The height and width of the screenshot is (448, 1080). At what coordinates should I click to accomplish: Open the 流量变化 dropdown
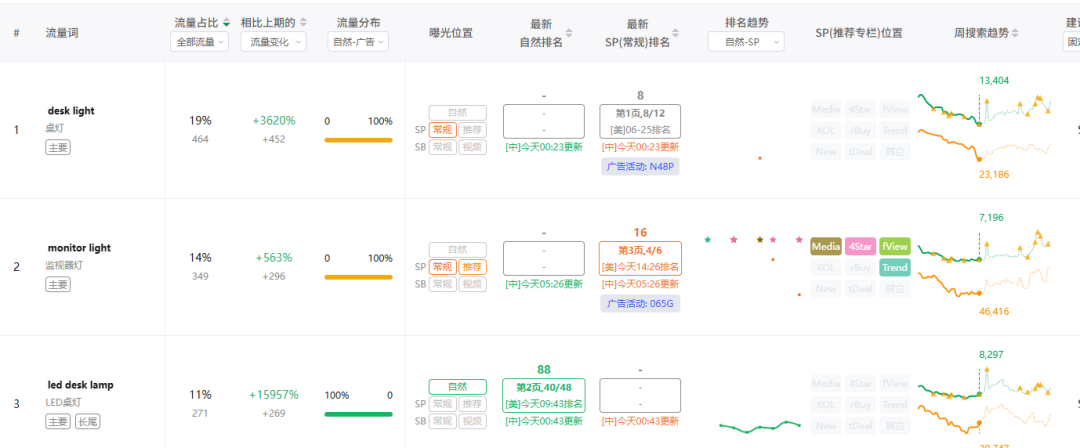coord(273,41)
